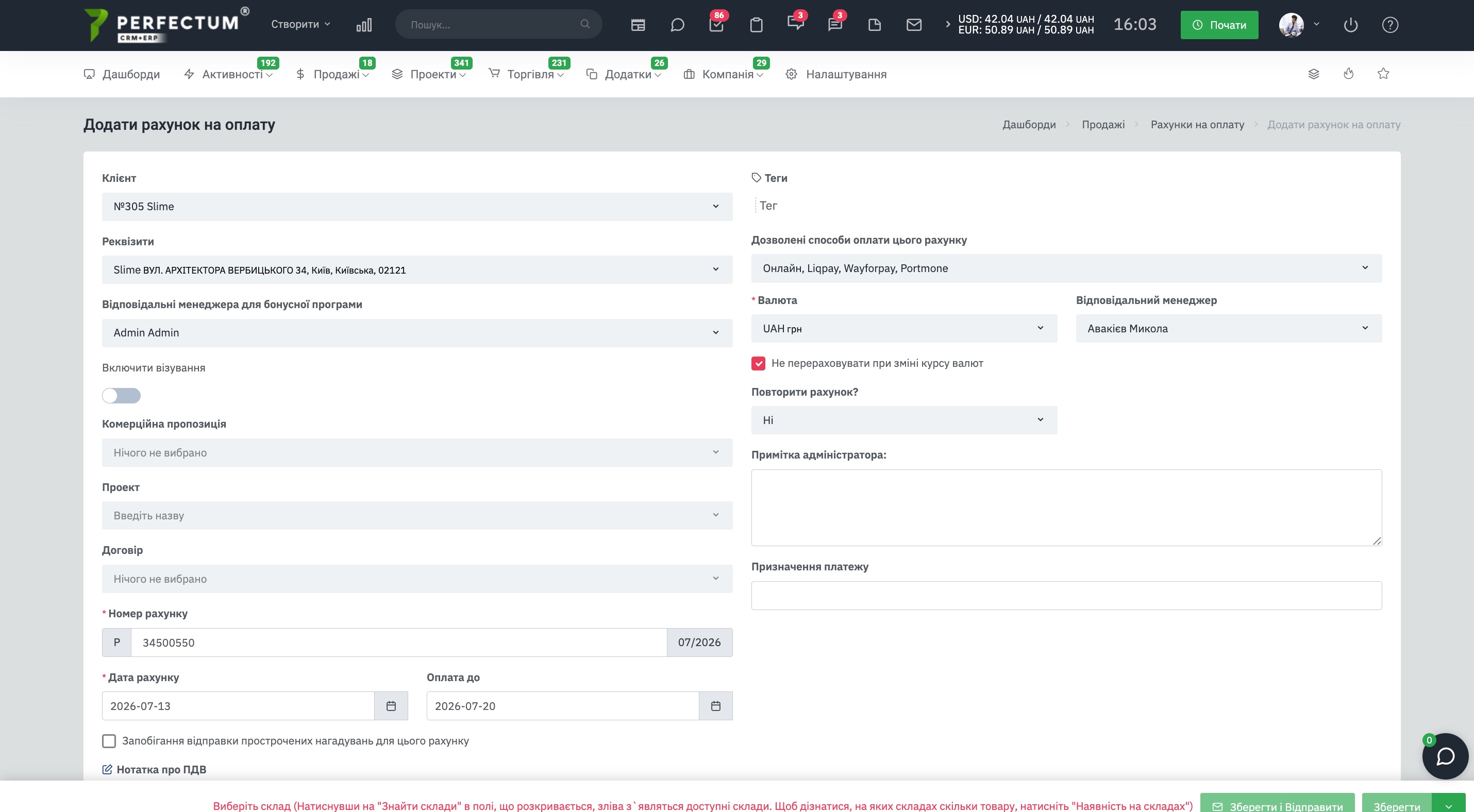Open the Дата рахунку calendar picker

tap(391, 706)
